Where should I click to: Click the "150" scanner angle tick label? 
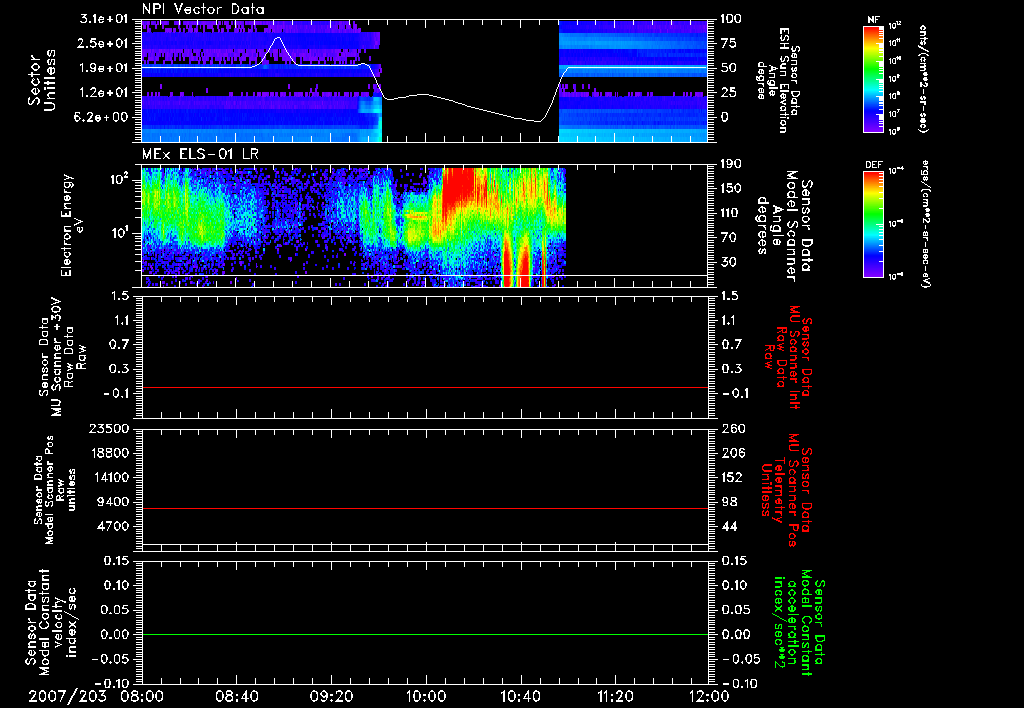coord(731,189)
